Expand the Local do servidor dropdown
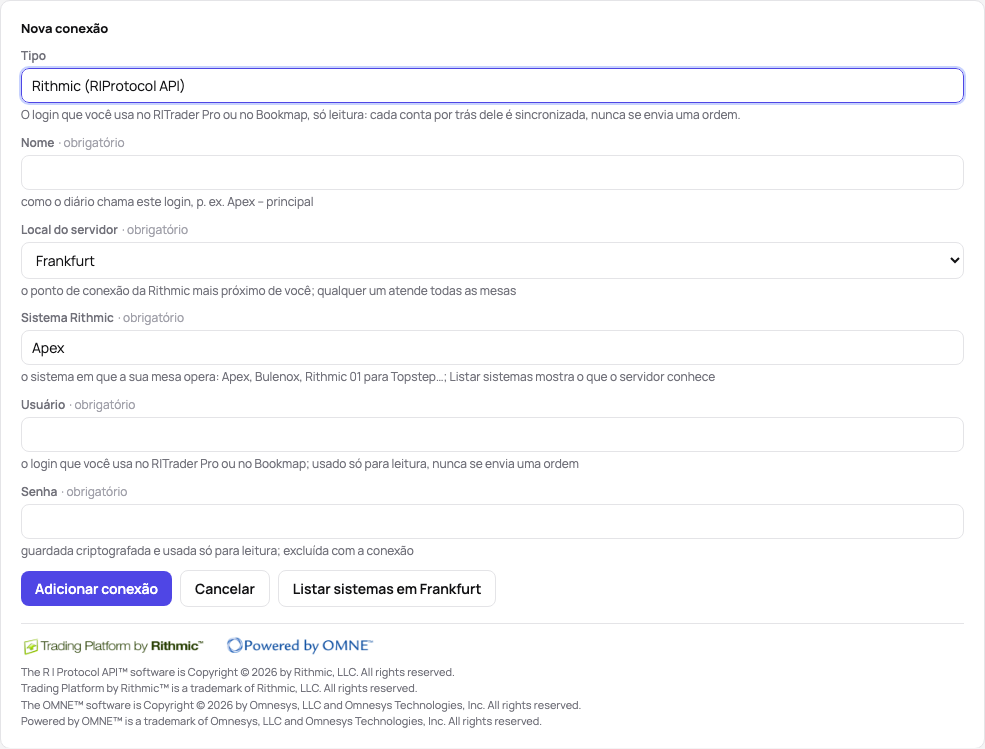 pos(492,261)
